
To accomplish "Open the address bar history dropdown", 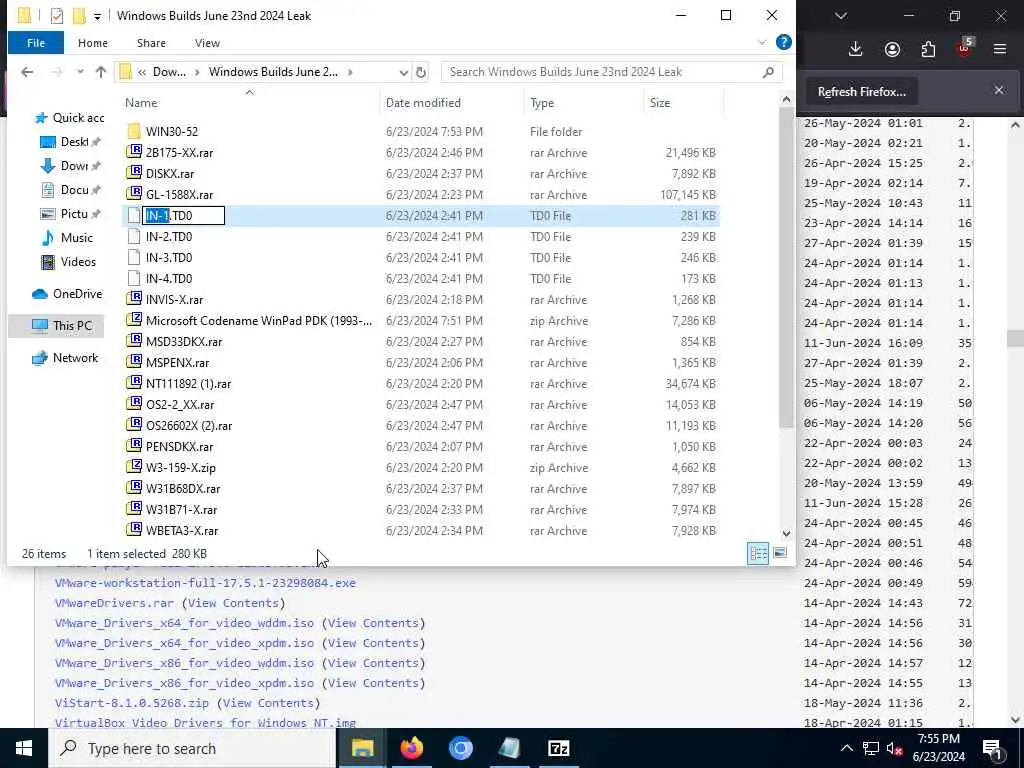I will coord(404,72).
